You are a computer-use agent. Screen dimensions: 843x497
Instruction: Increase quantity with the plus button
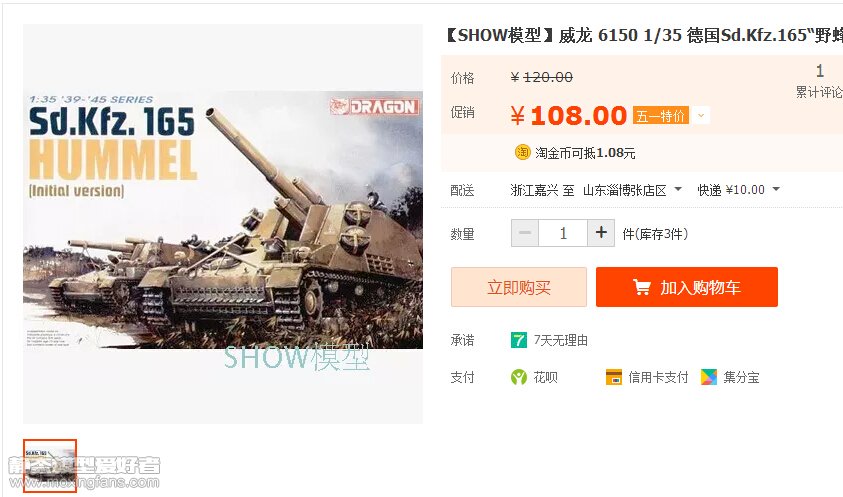click(601, 233)
